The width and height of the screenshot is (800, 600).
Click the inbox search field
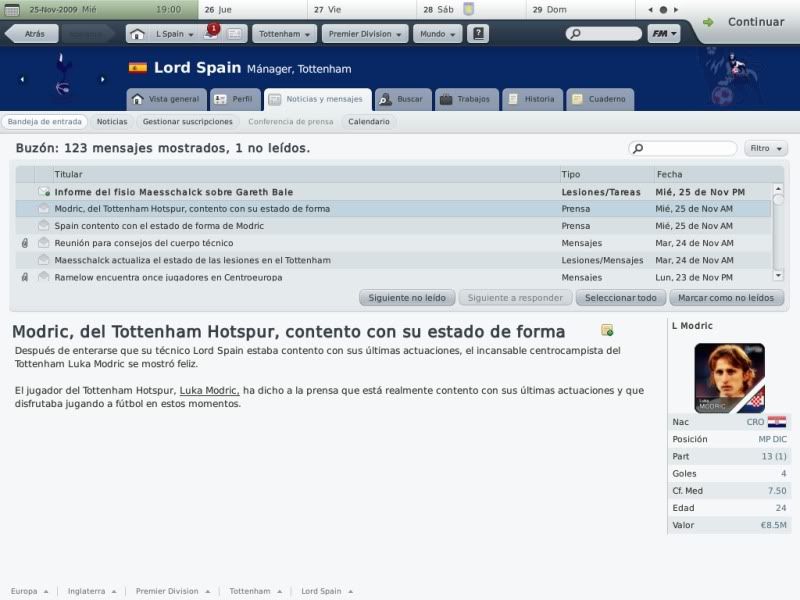683,148
